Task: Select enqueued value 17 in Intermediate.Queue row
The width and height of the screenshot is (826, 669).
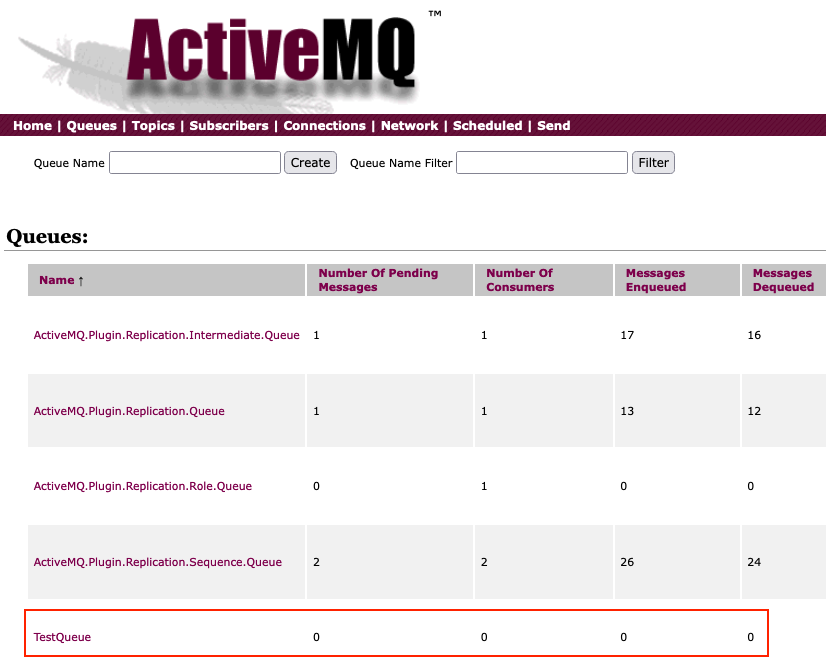Action: click(627, 335)
